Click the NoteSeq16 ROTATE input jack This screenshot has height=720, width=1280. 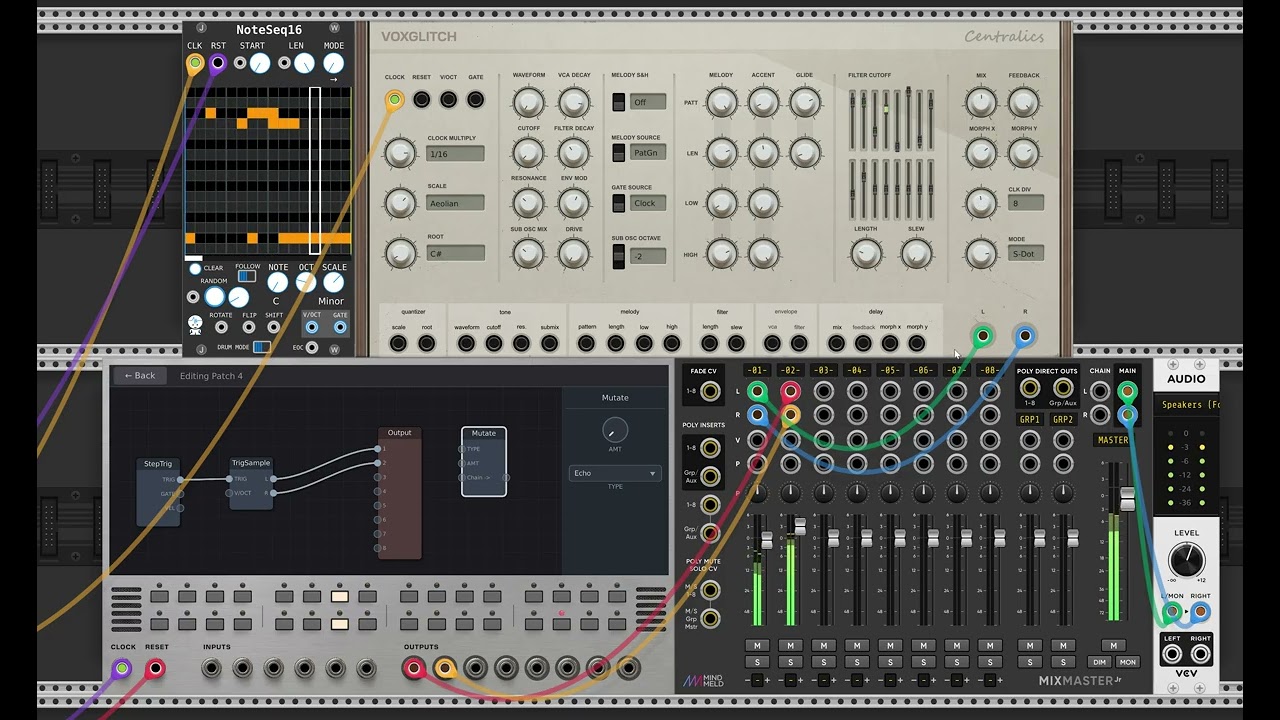pyautogui.click(x=221, y=327)
